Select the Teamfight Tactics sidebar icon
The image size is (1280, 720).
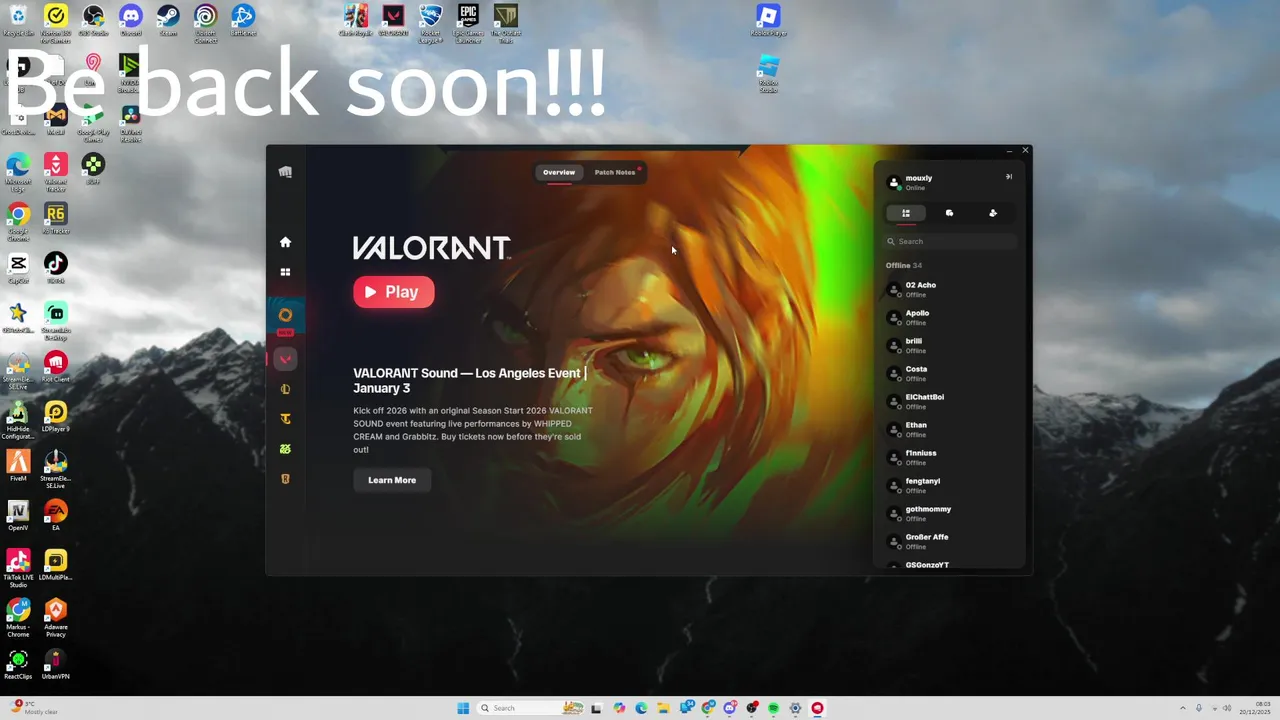point(285,419)
